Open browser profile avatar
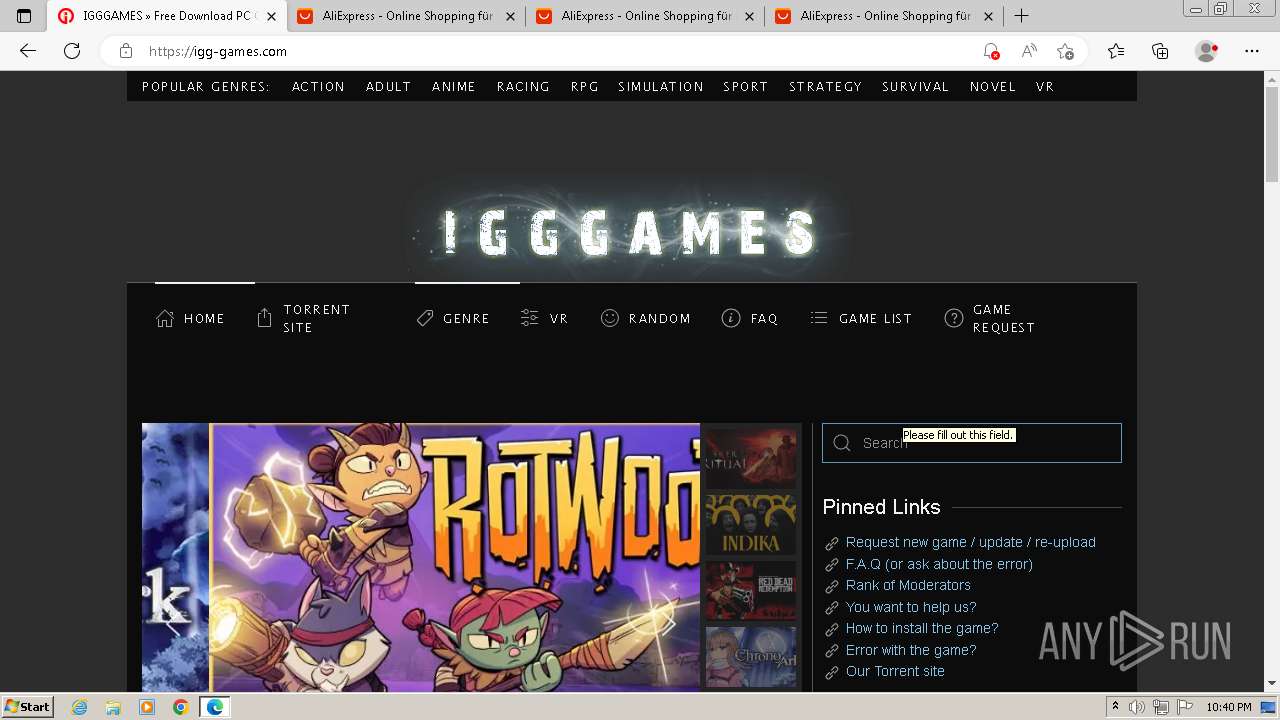Viewport: 1280px width, 720px height. point(1206,51)
